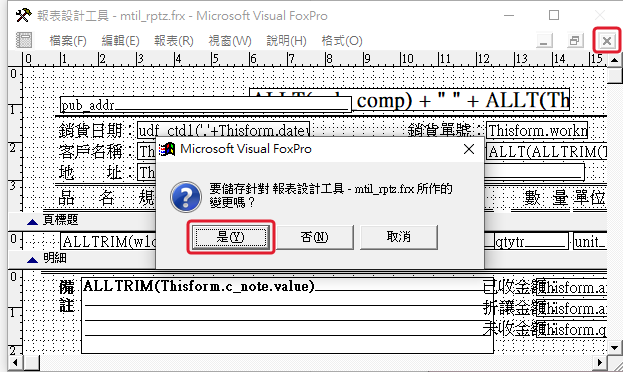The image size is (623, 372).
Task: Open the 檔案(F) menu
Action: pyautogui.click(x=68, y=41)
